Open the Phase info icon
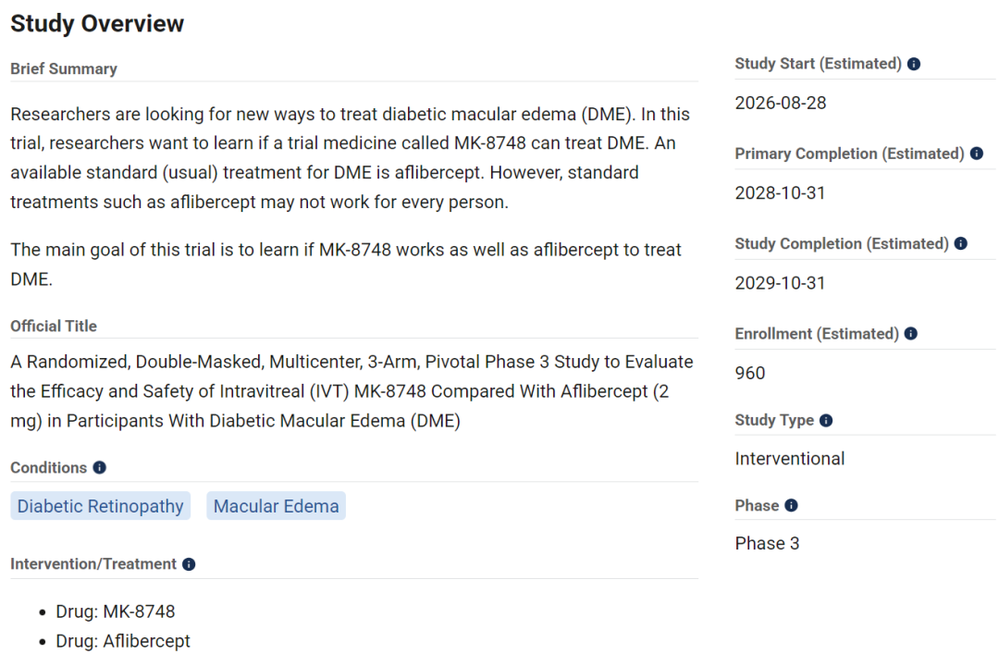This screenshot has width=999, height=654. [791, 505]
